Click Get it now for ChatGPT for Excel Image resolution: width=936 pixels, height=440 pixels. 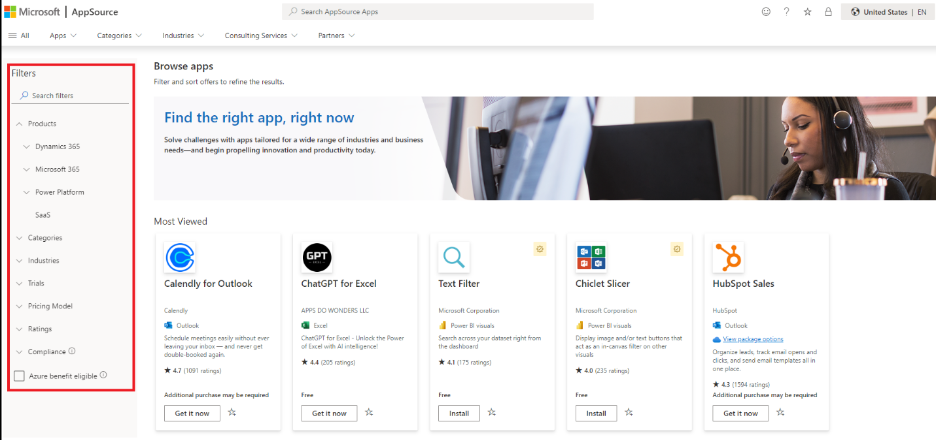pos(330,413)
